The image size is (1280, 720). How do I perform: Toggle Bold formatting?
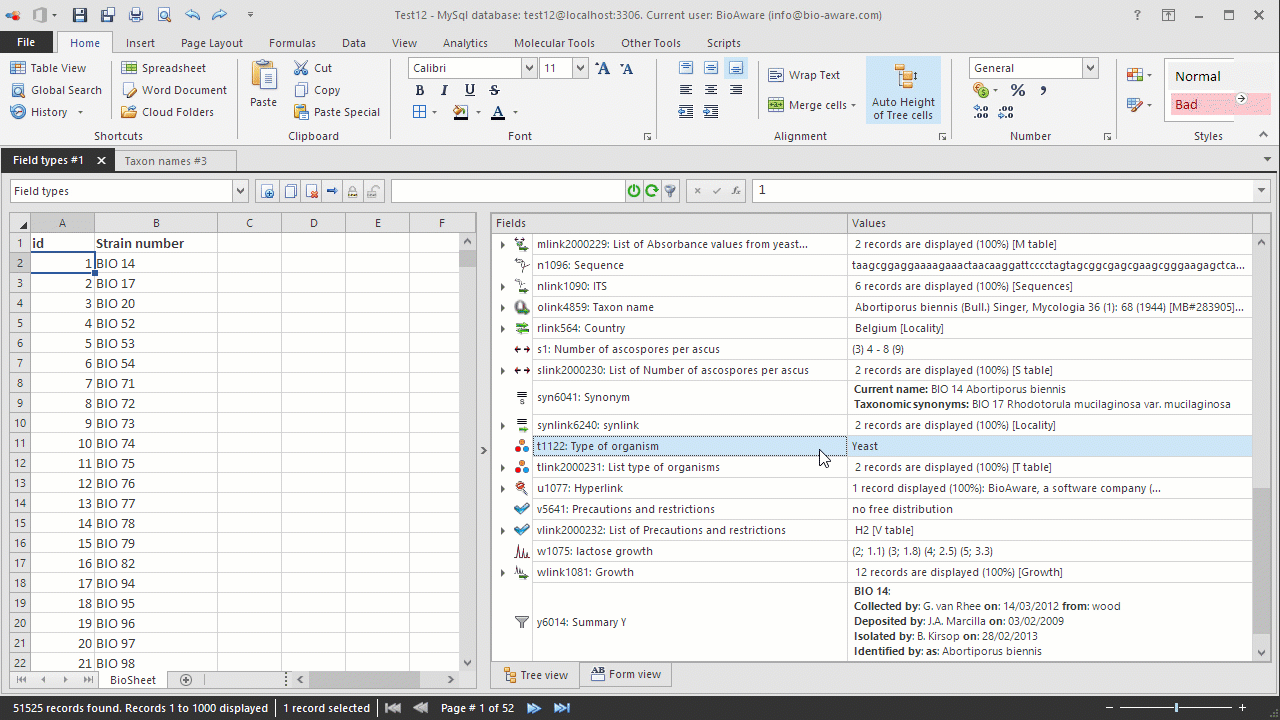[420, 90]
